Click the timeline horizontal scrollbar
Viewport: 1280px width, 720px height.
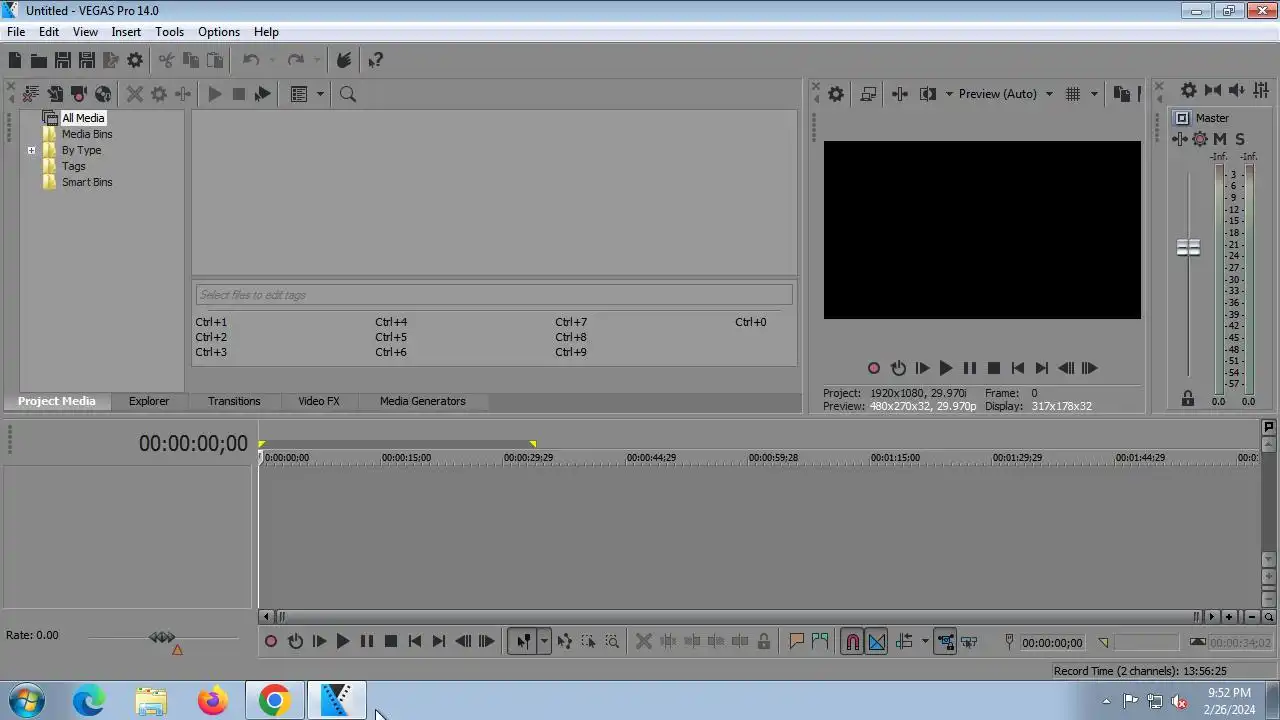[x=738, y=617]
